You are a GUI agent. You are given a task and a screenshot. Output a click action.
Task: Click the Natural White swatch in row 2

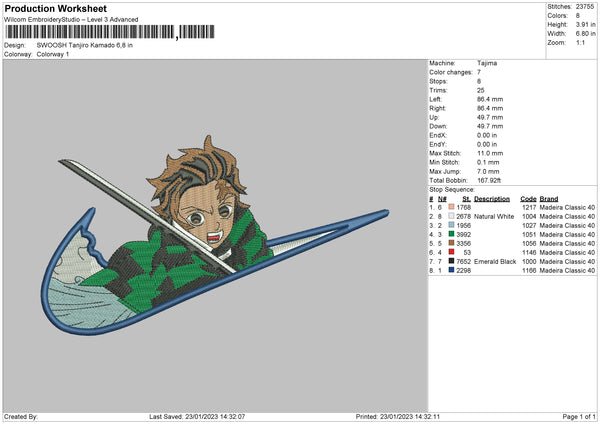[x=451, y=216]
